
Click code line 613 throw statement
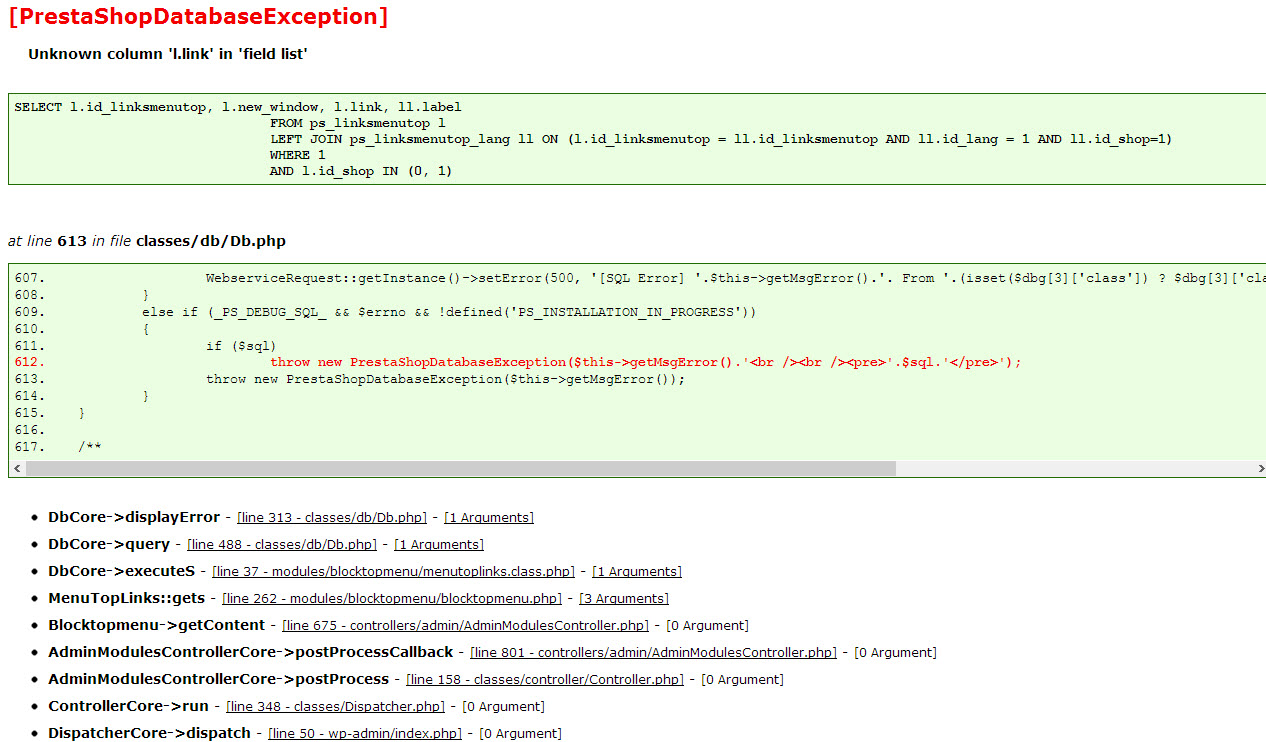(x=445, y=380)
